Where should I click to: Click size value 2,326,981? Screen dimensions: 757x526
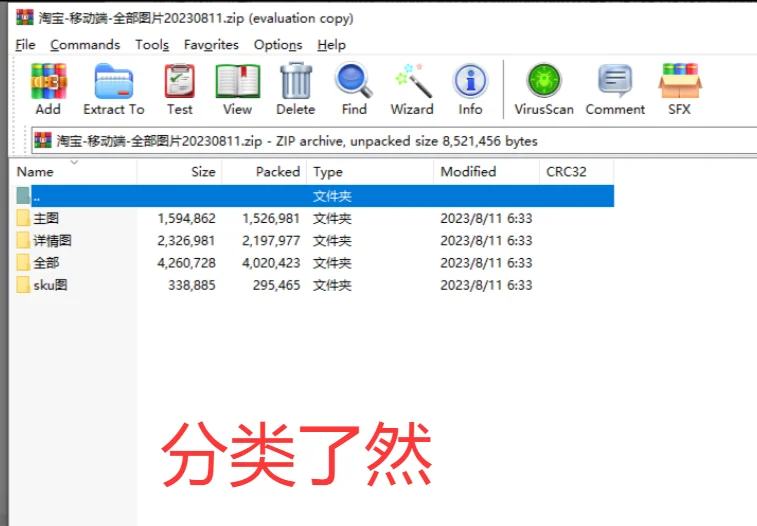[186, 241]
